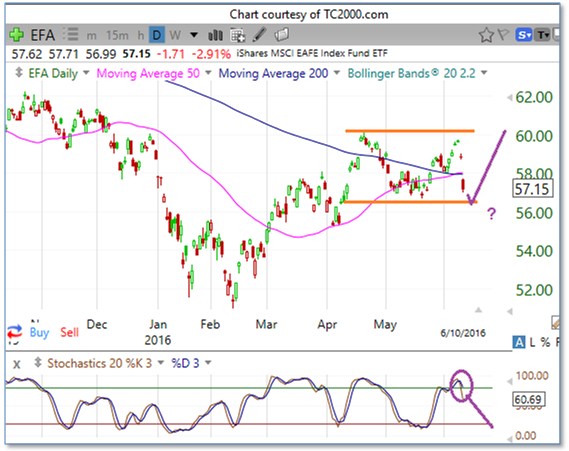Open the Stochastics 20 %K 3 dropdown arrow
This screenshot has width=569, height=451.
161,362
